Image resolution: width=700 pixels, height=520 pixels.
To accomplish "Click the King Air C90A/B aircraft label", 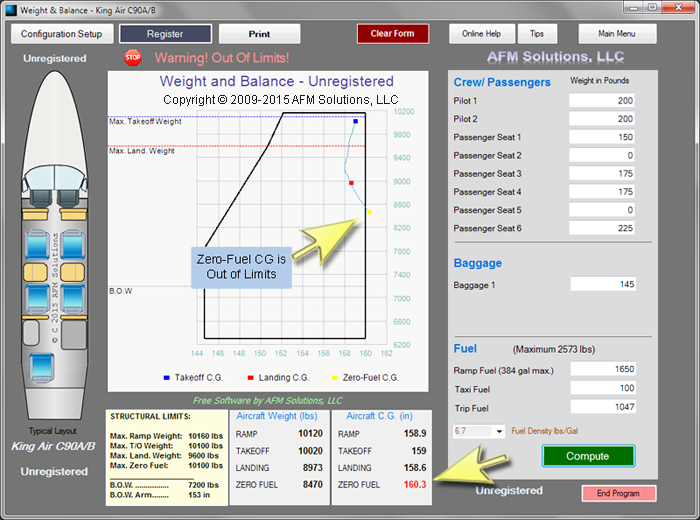I will click(53, 446).
